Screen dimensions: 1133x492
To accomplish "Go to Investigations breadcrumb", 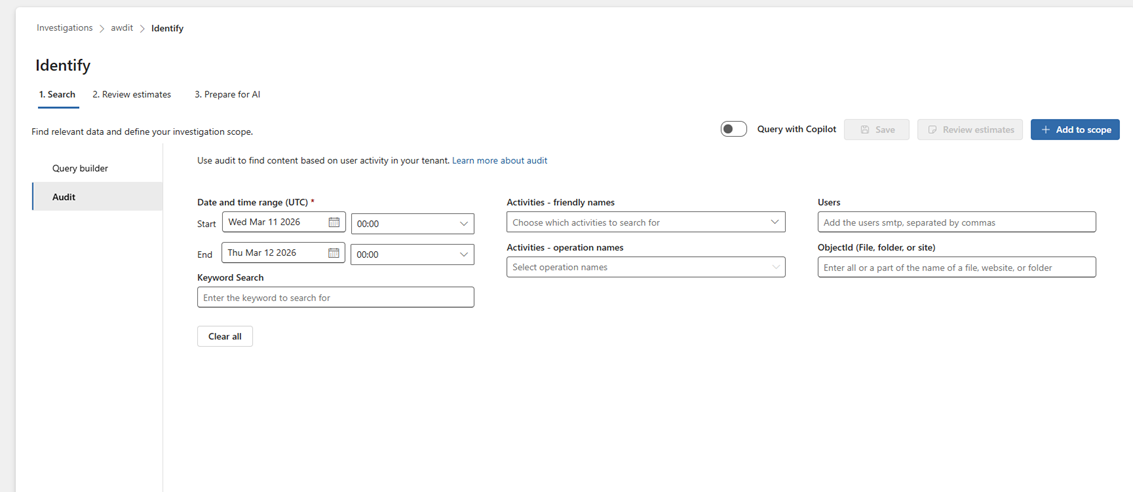I will 65,28.
